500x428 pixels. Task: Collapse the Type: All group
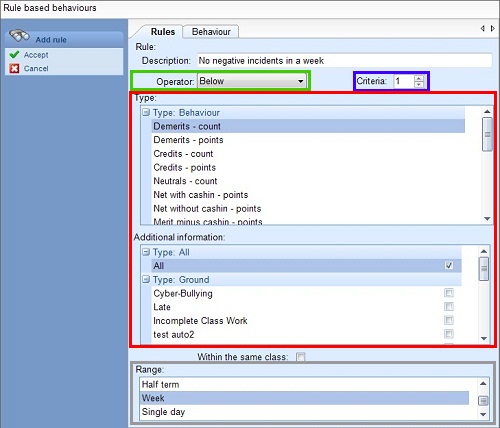[146, 252]
